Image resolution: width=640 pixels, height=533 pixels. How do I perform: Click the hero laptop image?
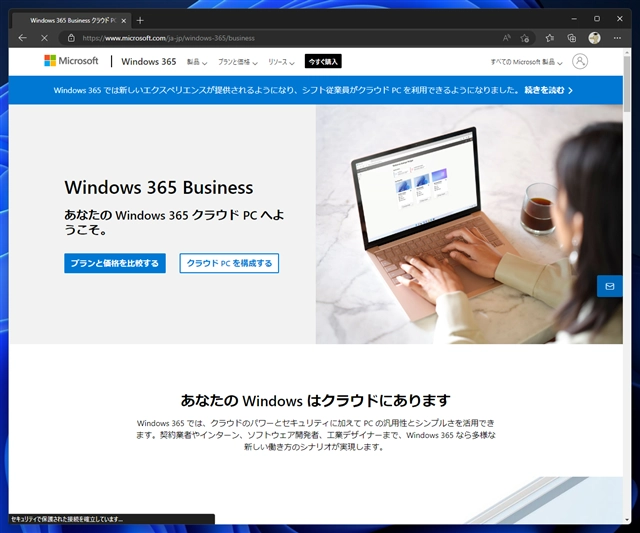pyautogui.click(x=469, y=224)
